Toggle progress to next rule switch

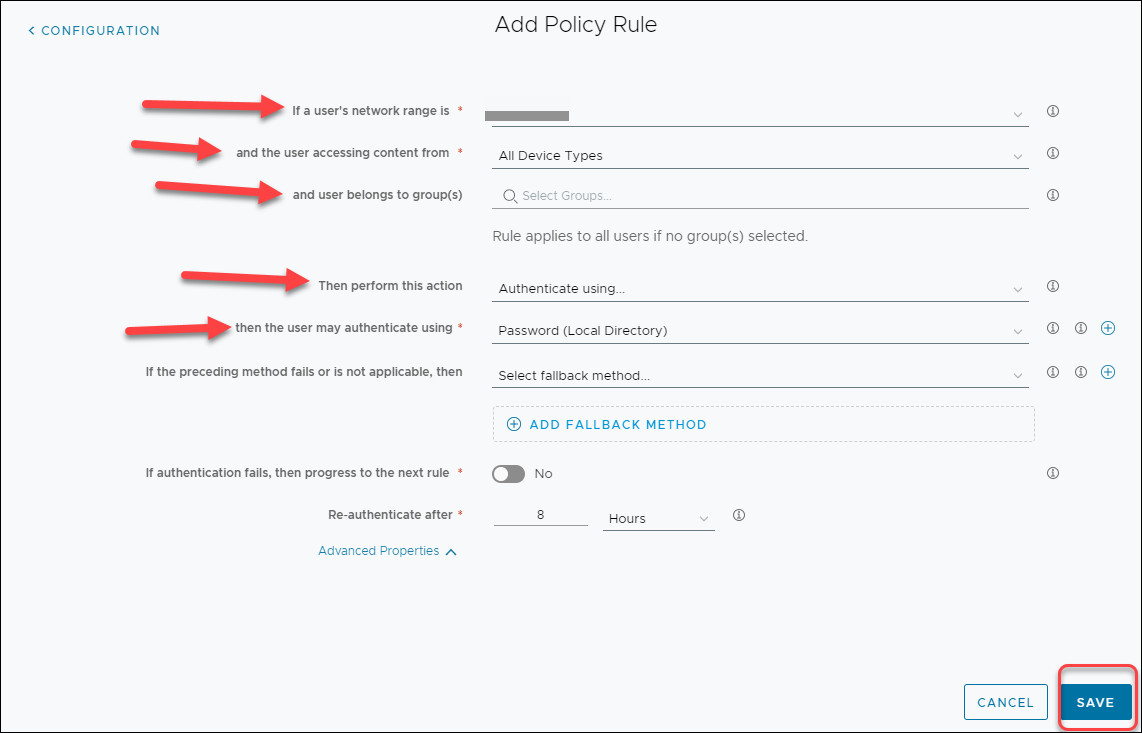508,474
